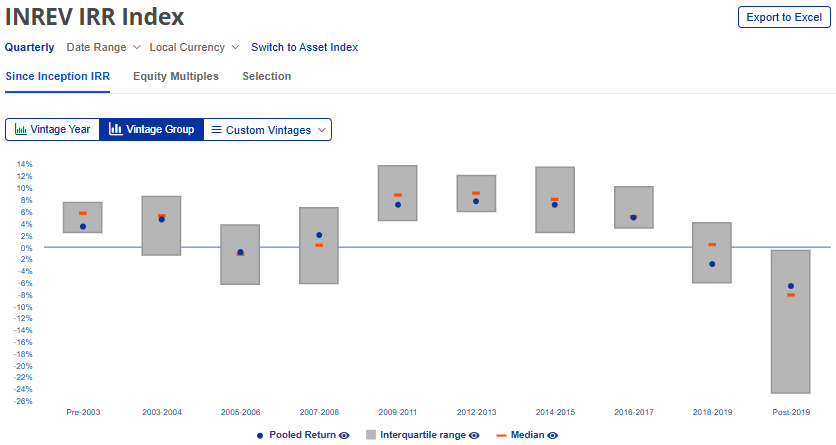The image size is (836, 445).
Task: Click the grey Interquartile range legend swatch
Action: pos(371,435)
